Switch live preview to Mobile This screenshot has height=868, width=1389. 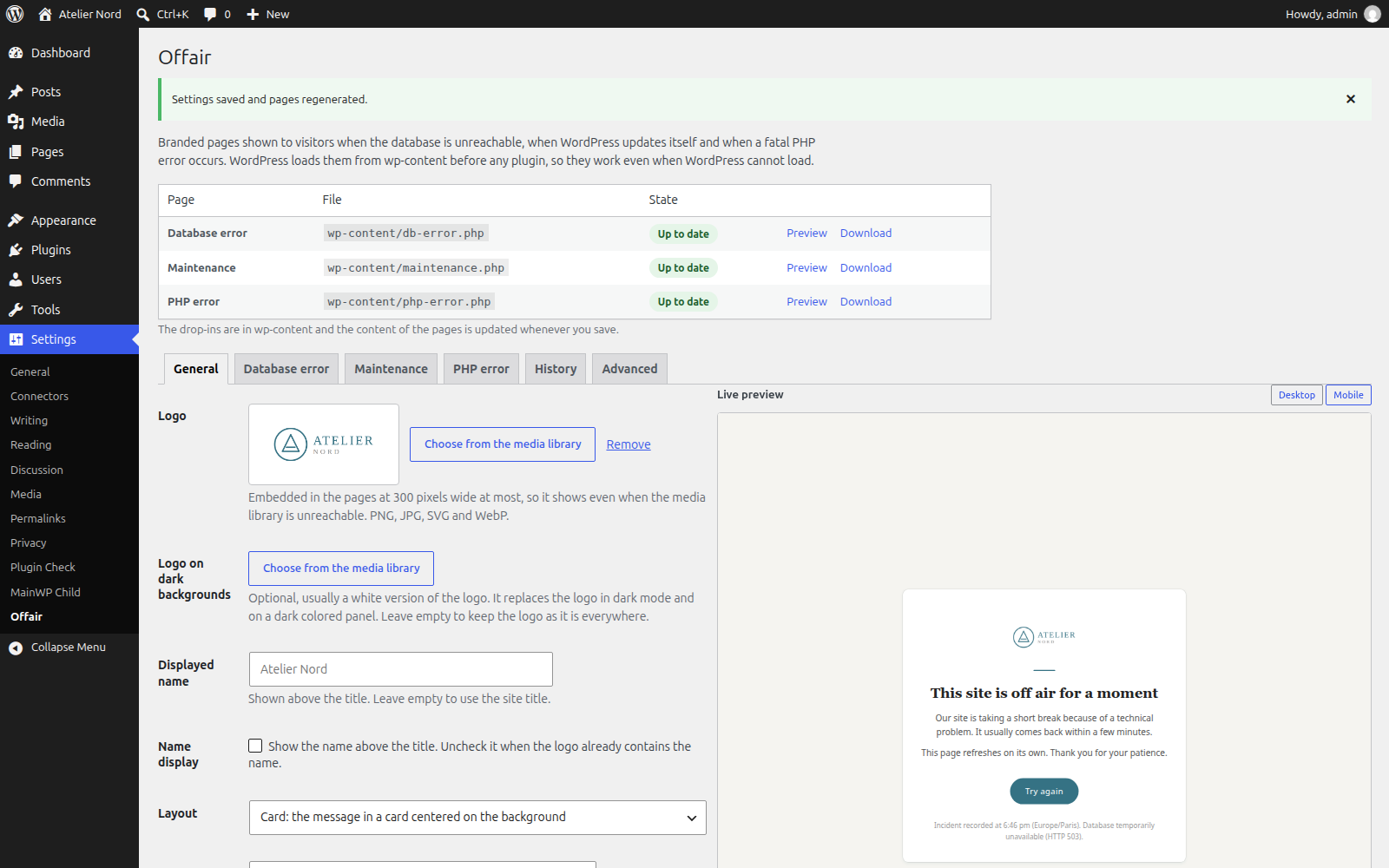[x=1348, y=395]
